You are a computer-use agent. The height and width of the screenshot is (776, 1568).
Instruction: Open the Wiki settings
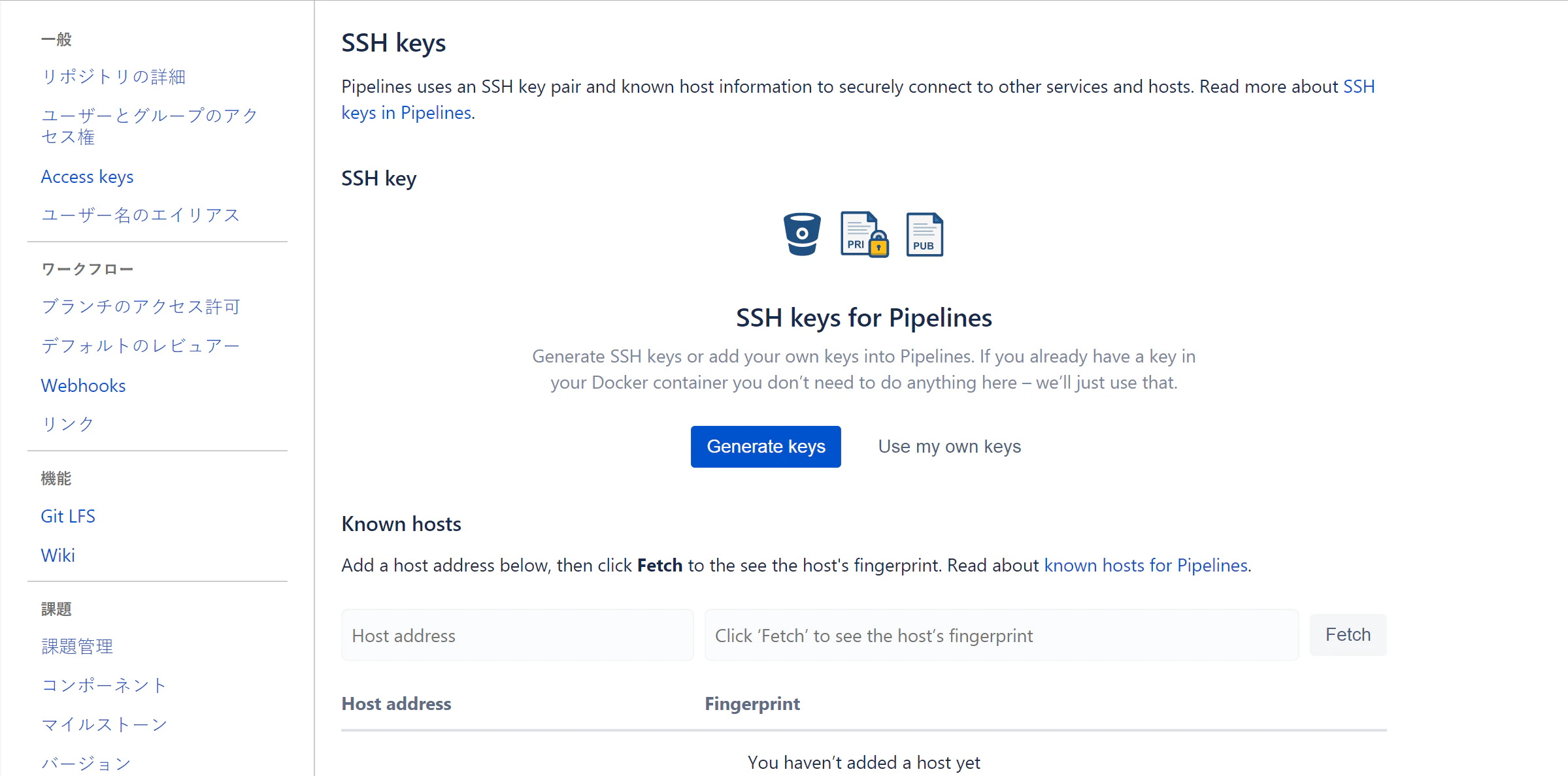click(58, 556)
